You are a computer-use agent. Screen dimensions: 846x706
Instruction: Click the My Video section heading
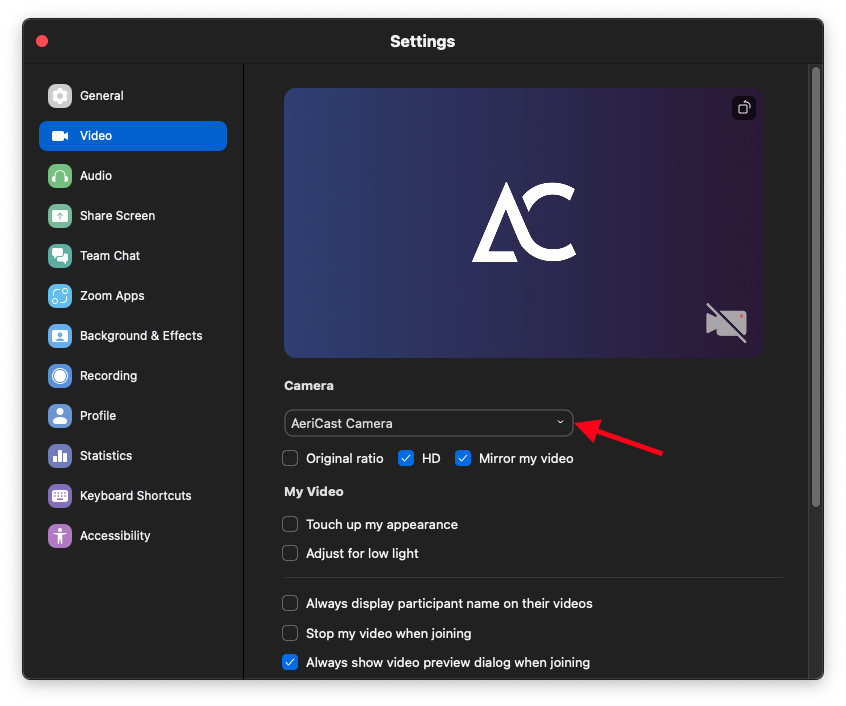pyautogui.click(x=313, y=491)
